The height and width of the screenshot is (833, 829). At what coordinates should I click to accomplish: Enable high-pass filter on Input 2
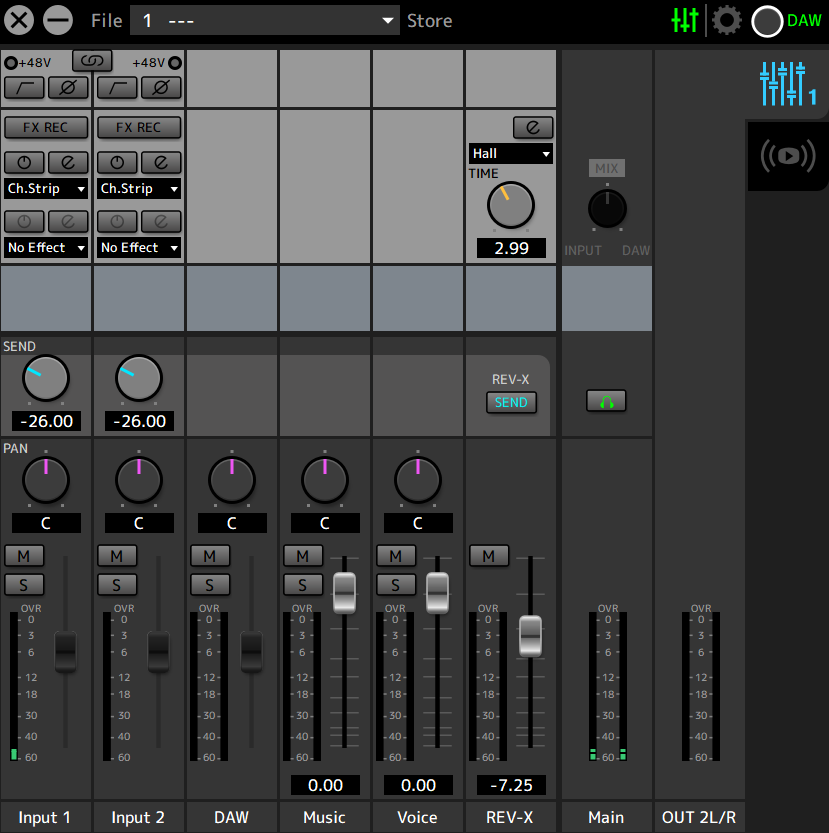[x=117, y=88]
